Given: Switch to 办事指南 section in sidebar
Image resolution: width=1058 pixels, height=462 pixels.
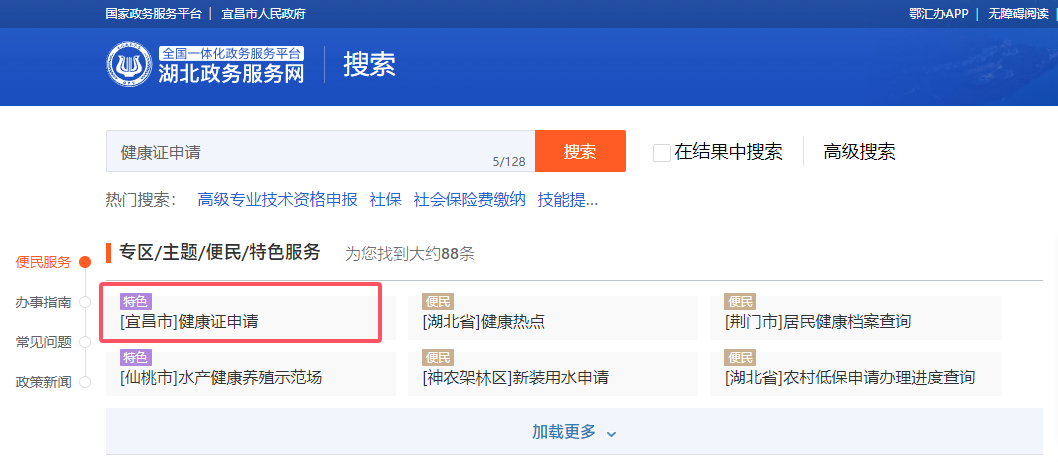Looking at the screenshot, I should pos(43,302).
